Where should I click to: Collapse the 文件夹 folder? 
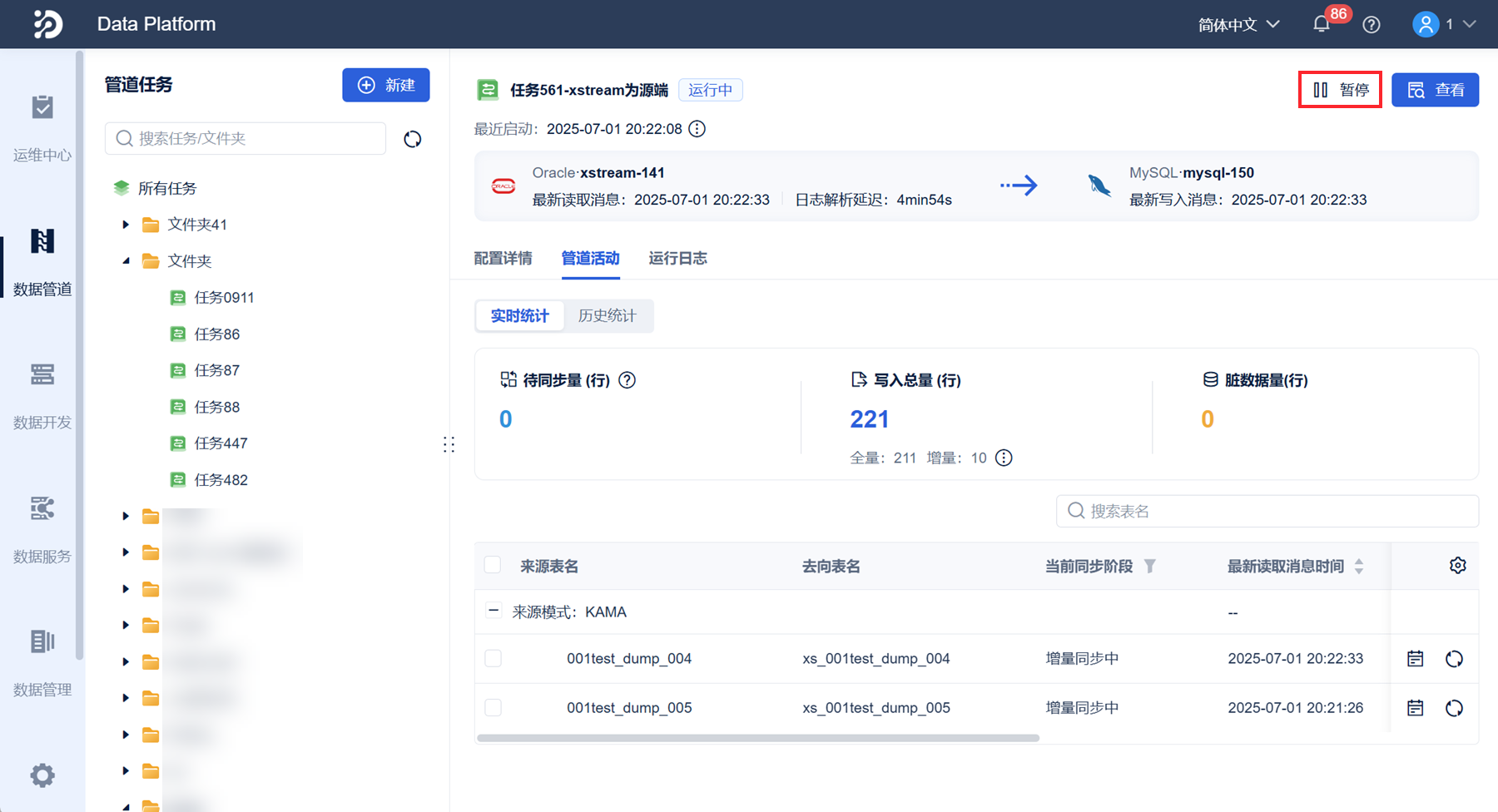click(x=126, y=261)
